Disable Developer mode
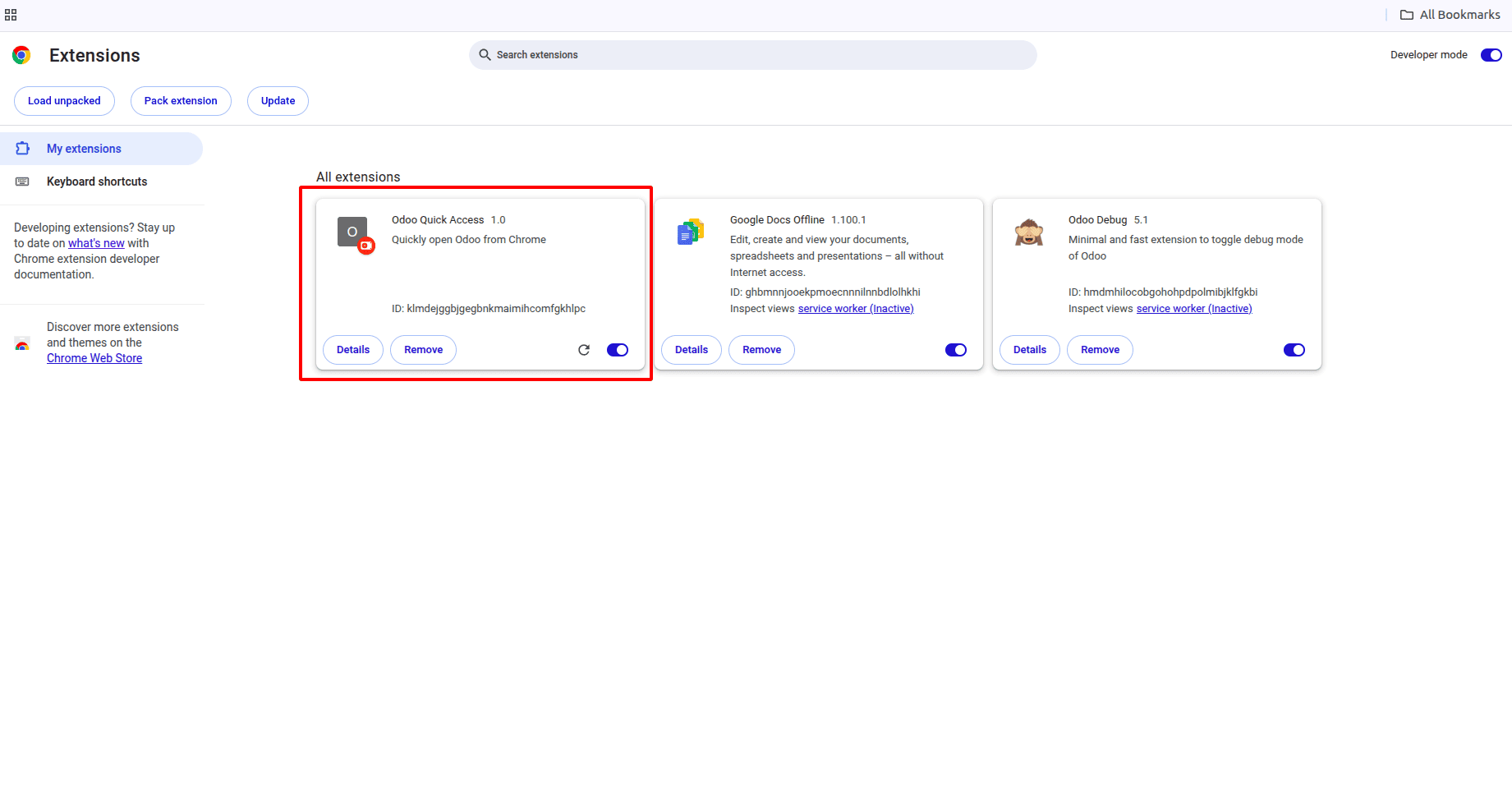1512x791 pixels. coord(1491,54)
